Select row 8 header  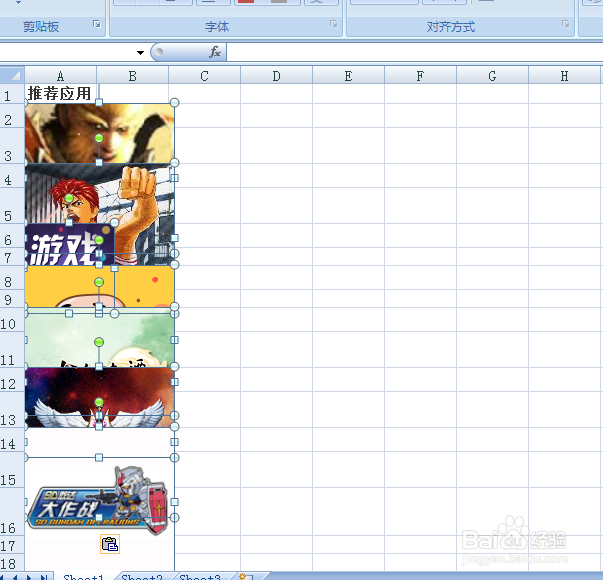(12, 278)
